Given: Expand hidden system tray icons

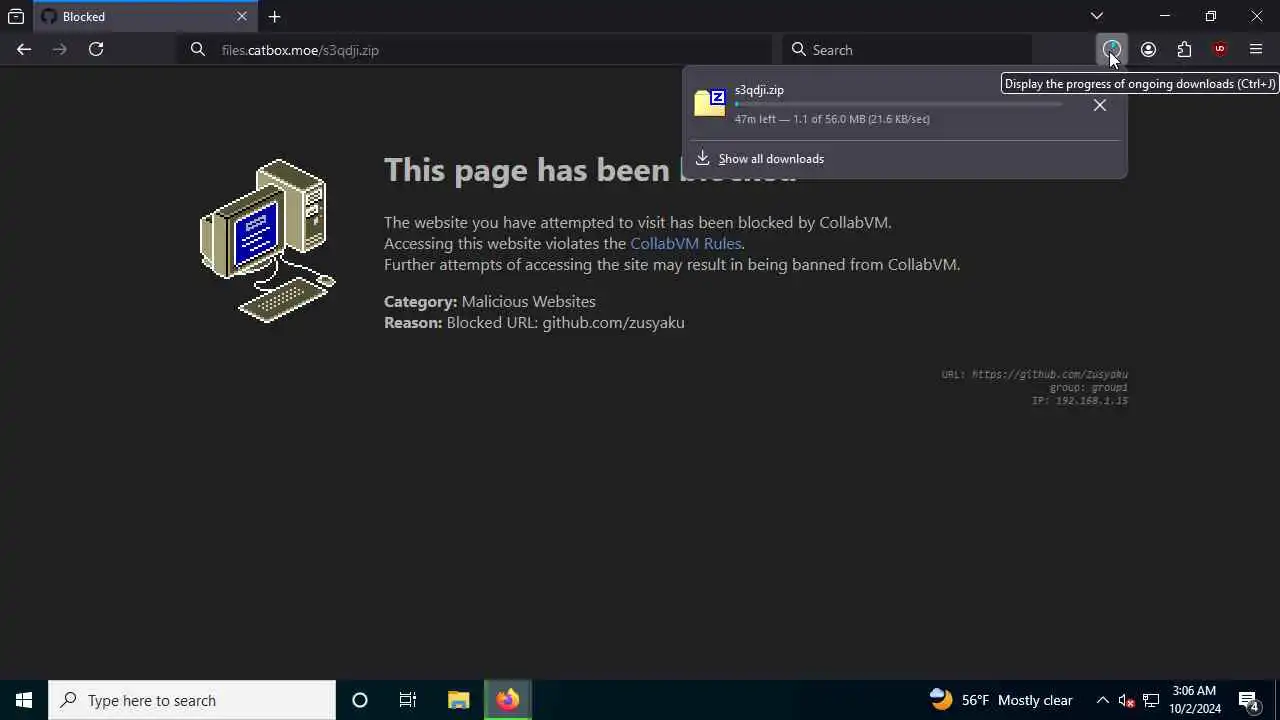Looking at the screenshot, I should [1102, 700].
